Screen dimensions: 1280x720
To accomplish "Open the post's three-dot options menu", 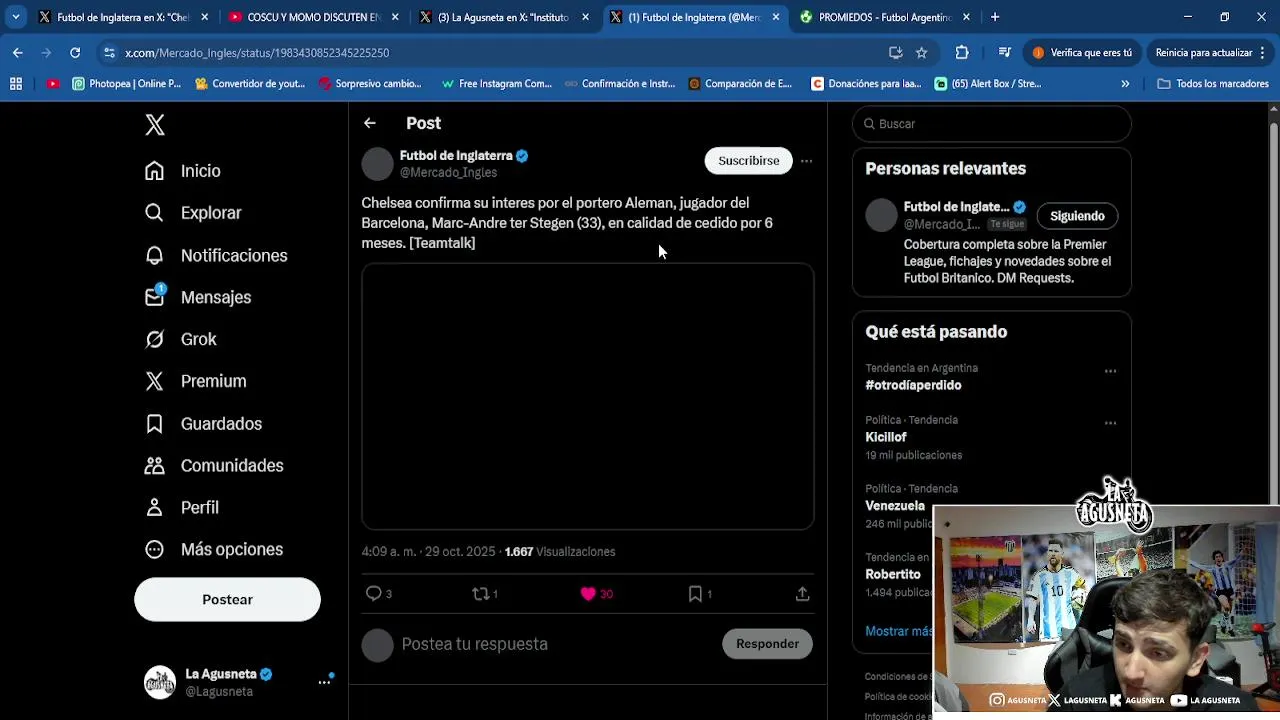I will (x=806, y=161).
